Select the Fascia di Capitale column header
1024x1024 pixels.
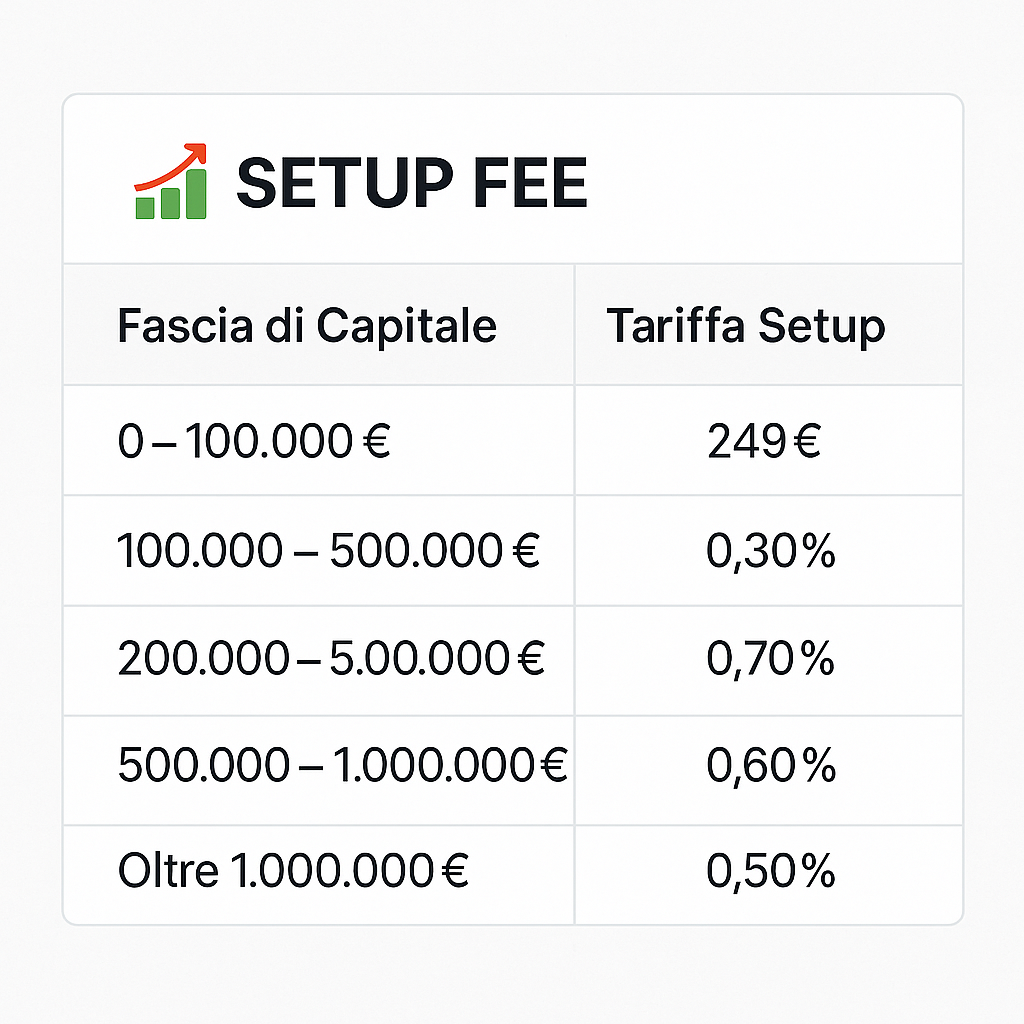307,325
